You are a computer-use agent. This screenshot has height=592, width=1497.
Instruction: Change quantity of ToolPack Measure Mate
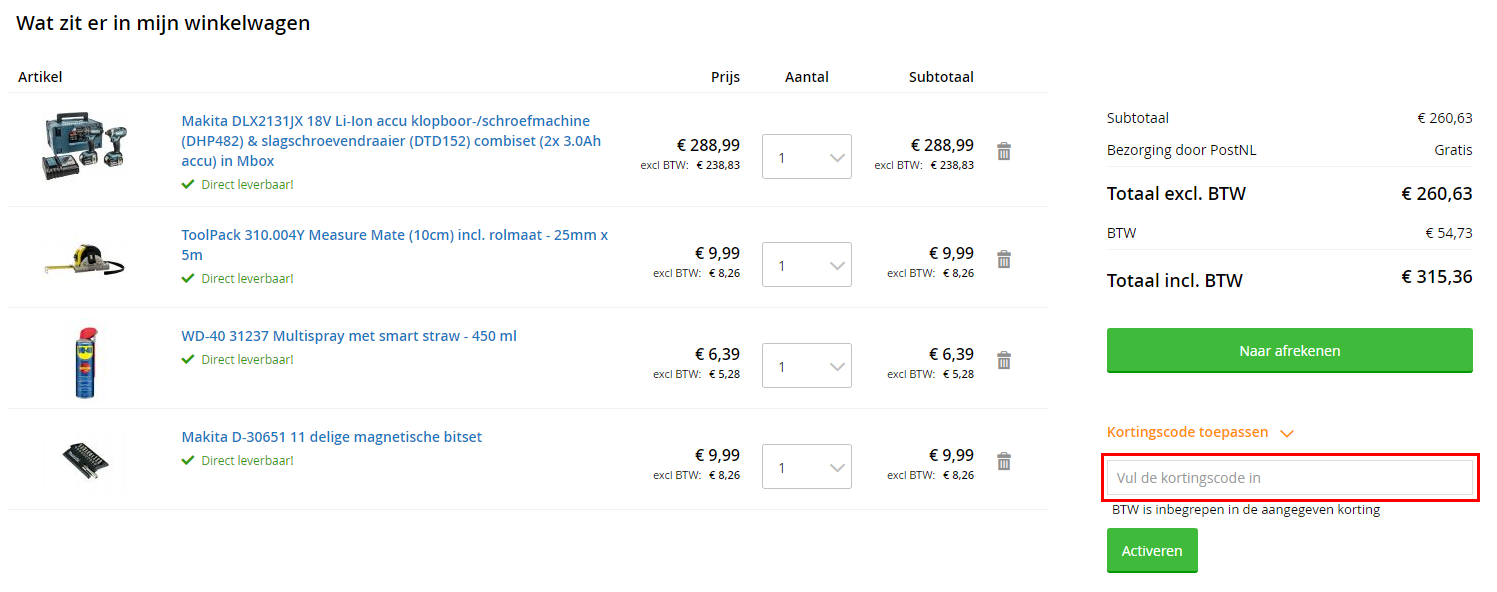click(807, 265)
